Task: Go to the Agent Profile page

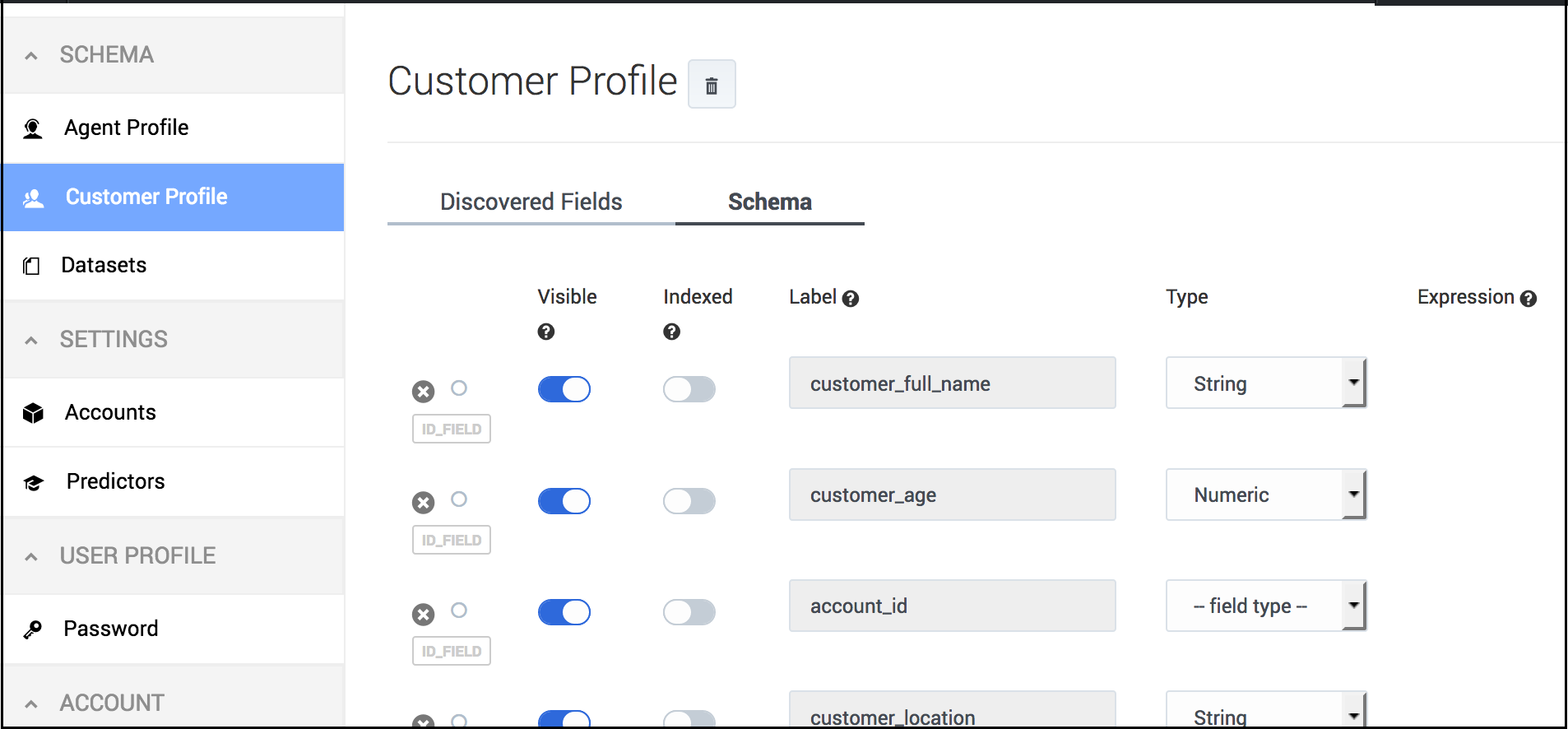Action: 126,128
